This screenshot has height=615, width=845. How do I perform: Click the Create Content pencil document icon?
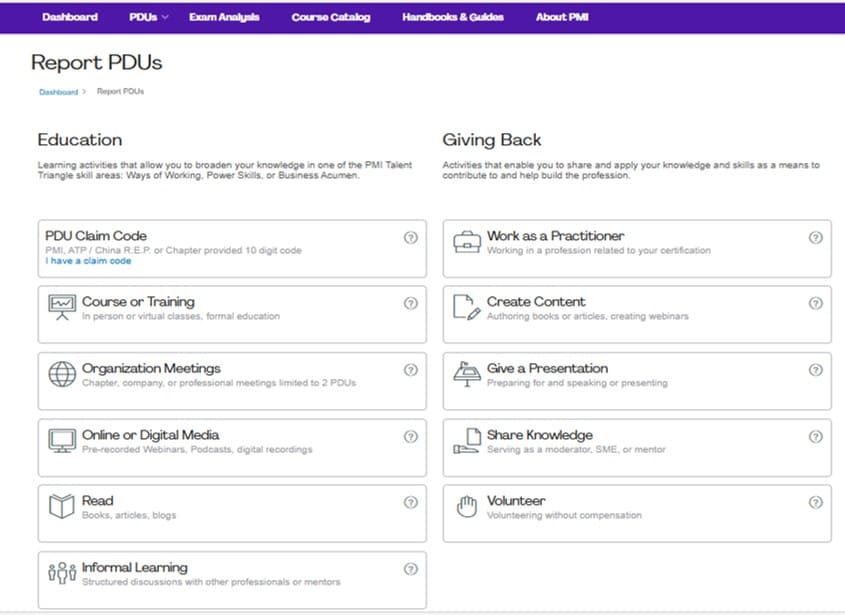467,307
